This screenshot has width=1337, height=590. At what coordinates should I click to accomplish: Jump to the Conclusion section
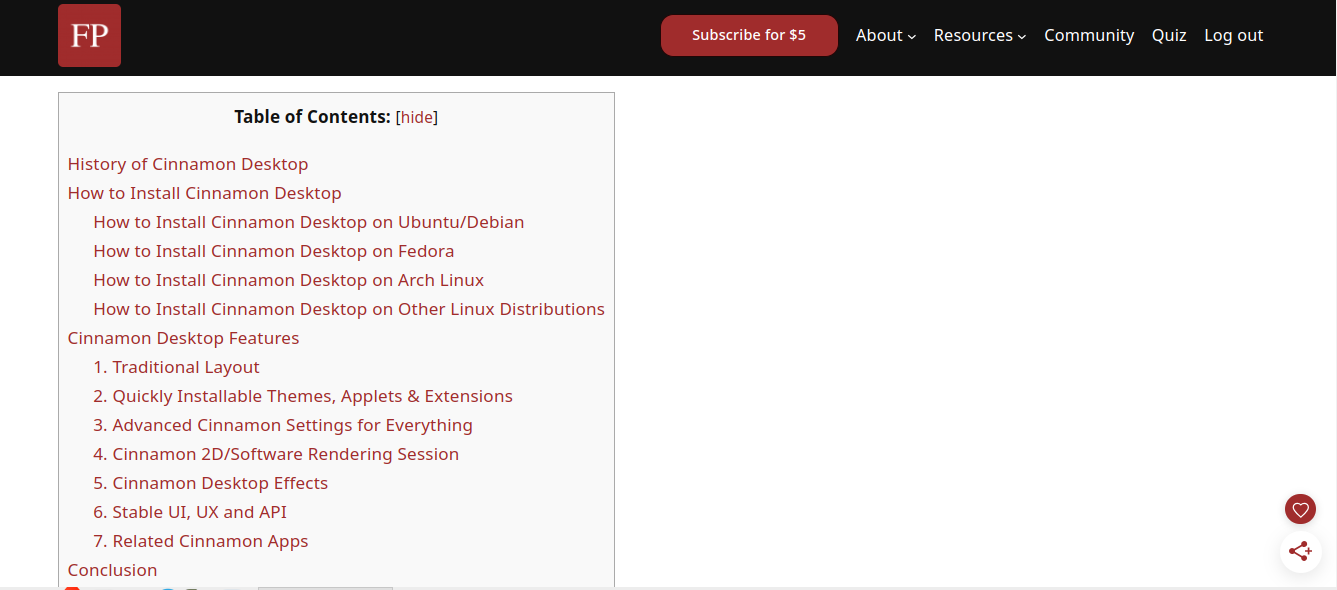point(112,570)
